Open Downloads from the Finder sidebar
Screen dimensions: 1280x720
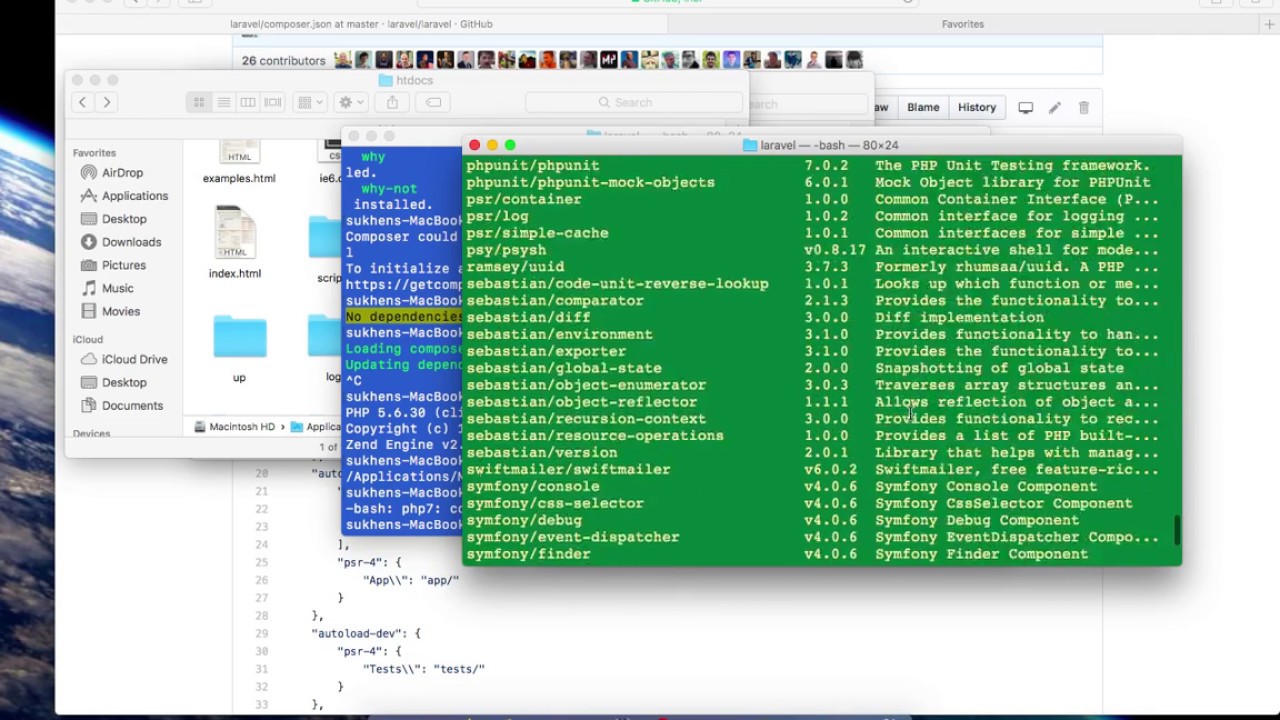click(131, 241)
